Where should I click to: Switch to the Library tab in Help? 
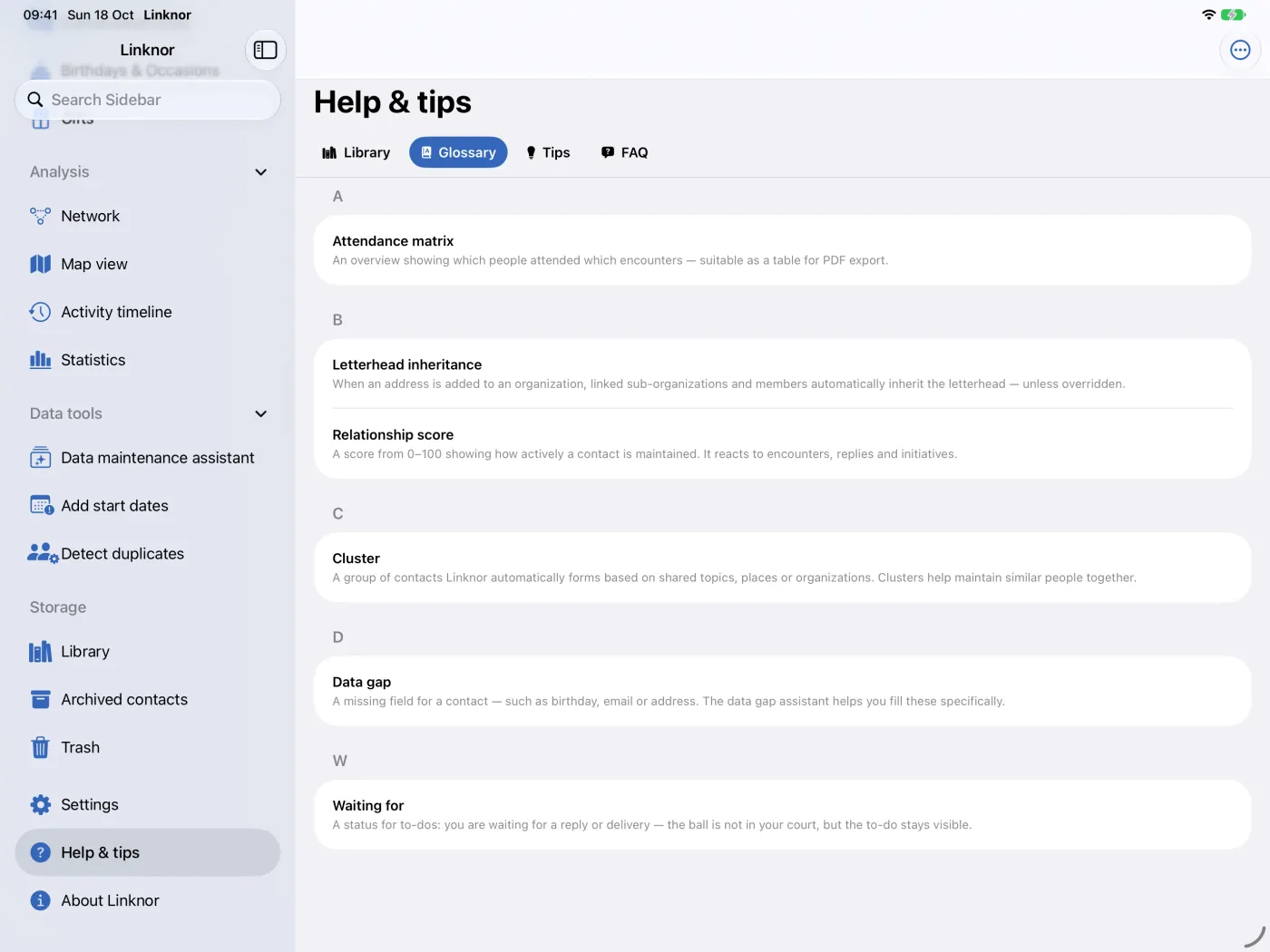point(356,152)
